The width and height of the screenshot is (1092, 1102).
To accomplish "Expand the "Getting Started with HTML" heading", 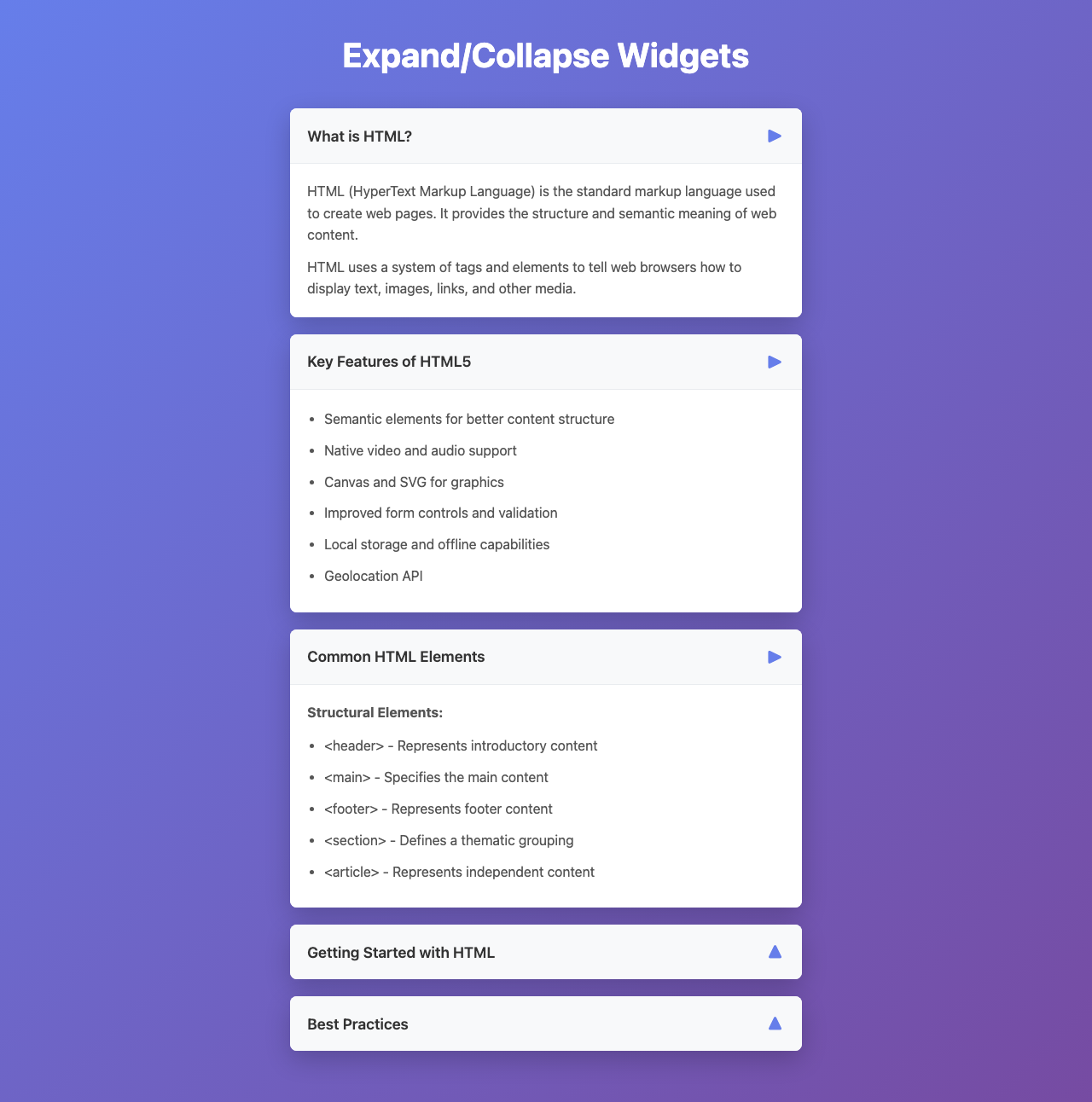I will point(401,952).
